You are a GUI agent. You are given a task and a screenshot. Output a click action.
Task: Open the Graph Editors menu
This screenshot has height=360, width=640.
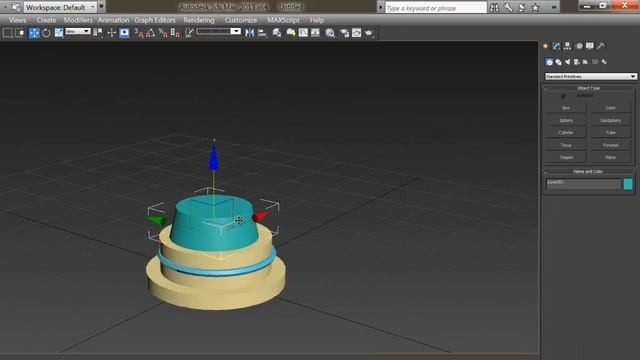[x=155, y=20]
